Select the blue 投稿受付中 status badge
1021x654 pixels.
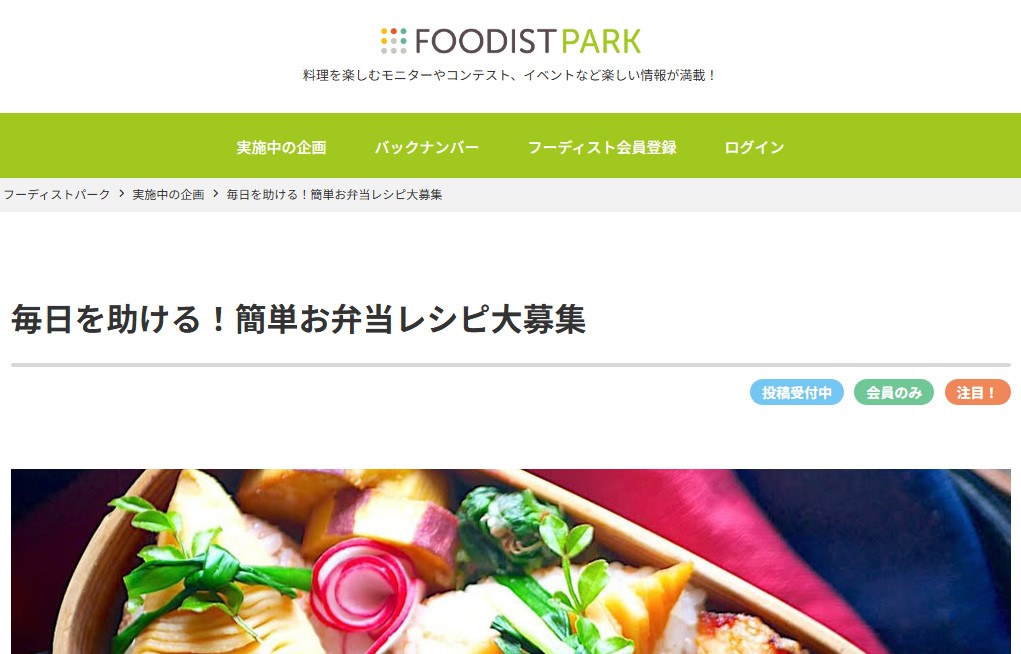point(796,392)
